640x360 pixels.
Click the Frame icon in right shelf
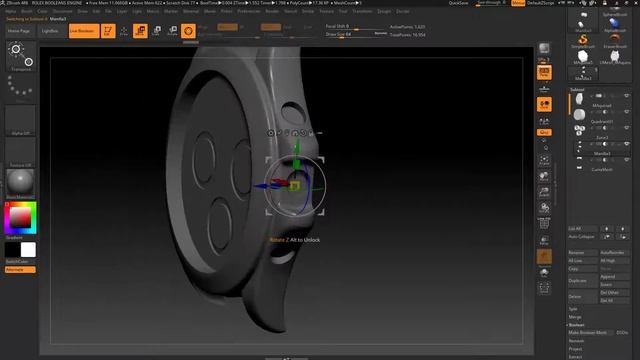(544, 161)
